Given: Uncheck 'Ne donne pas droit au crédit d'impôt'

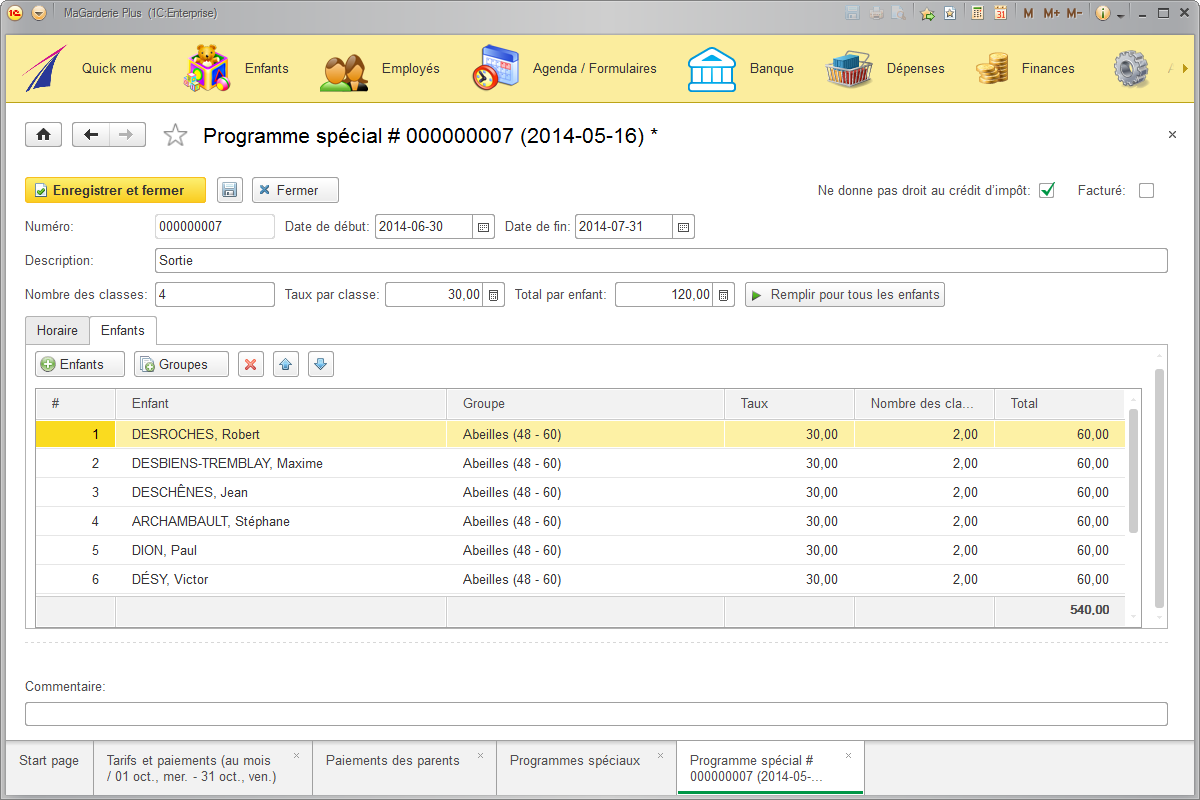Looking at the screenshot, I should [x=1046, y=190].
